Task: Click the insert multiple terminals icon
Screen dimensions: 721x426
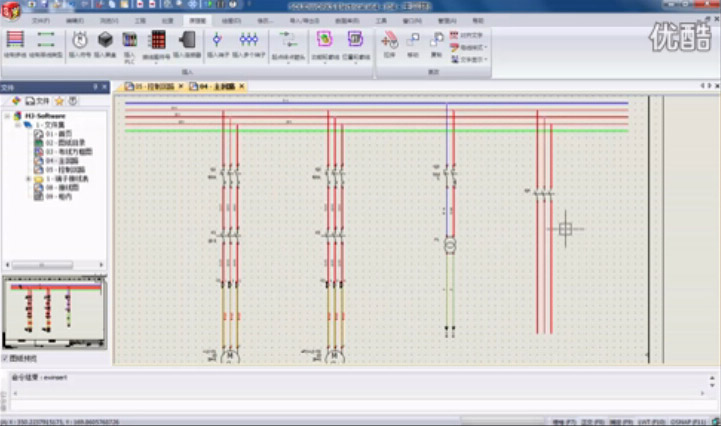Action: [x=249, y=39]
